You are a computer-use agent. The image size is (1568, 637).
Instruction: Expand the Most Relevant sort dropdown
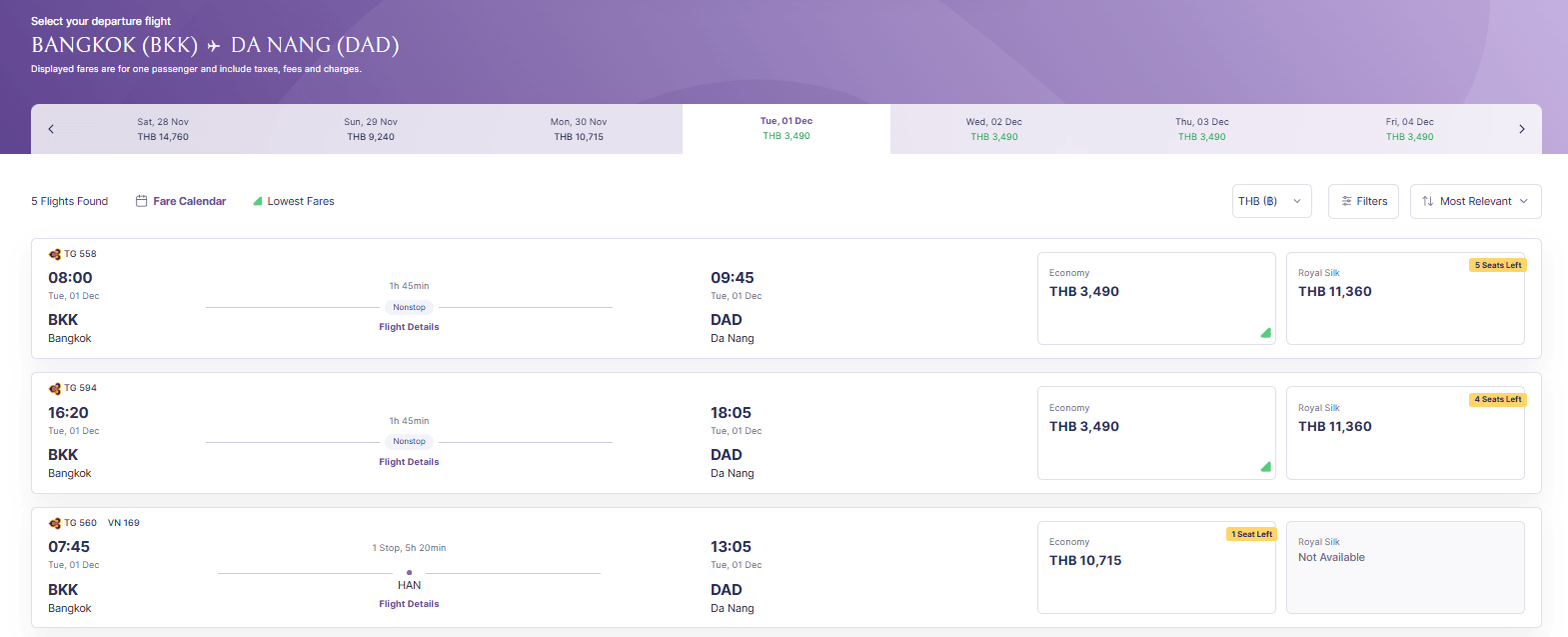[x=1475, y=201]
